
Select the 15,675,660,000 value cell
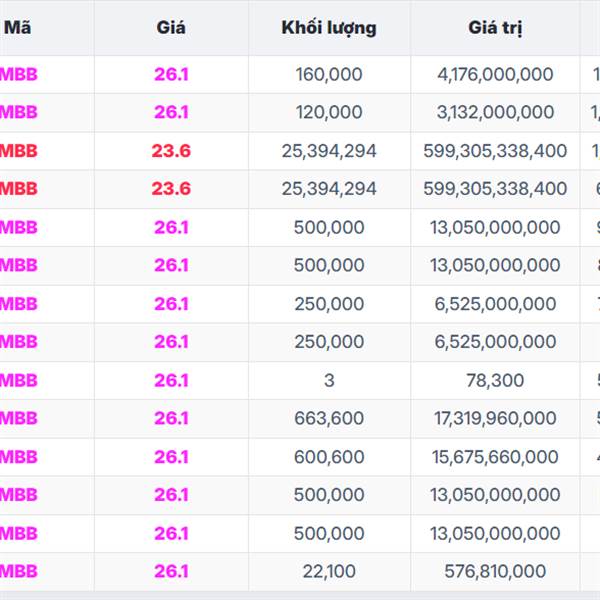click(495, 457)
